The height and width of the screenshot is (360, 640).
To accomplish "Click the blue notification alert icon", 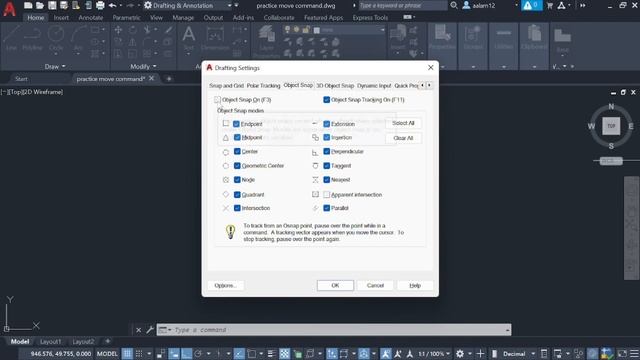I will pos(531,5).
